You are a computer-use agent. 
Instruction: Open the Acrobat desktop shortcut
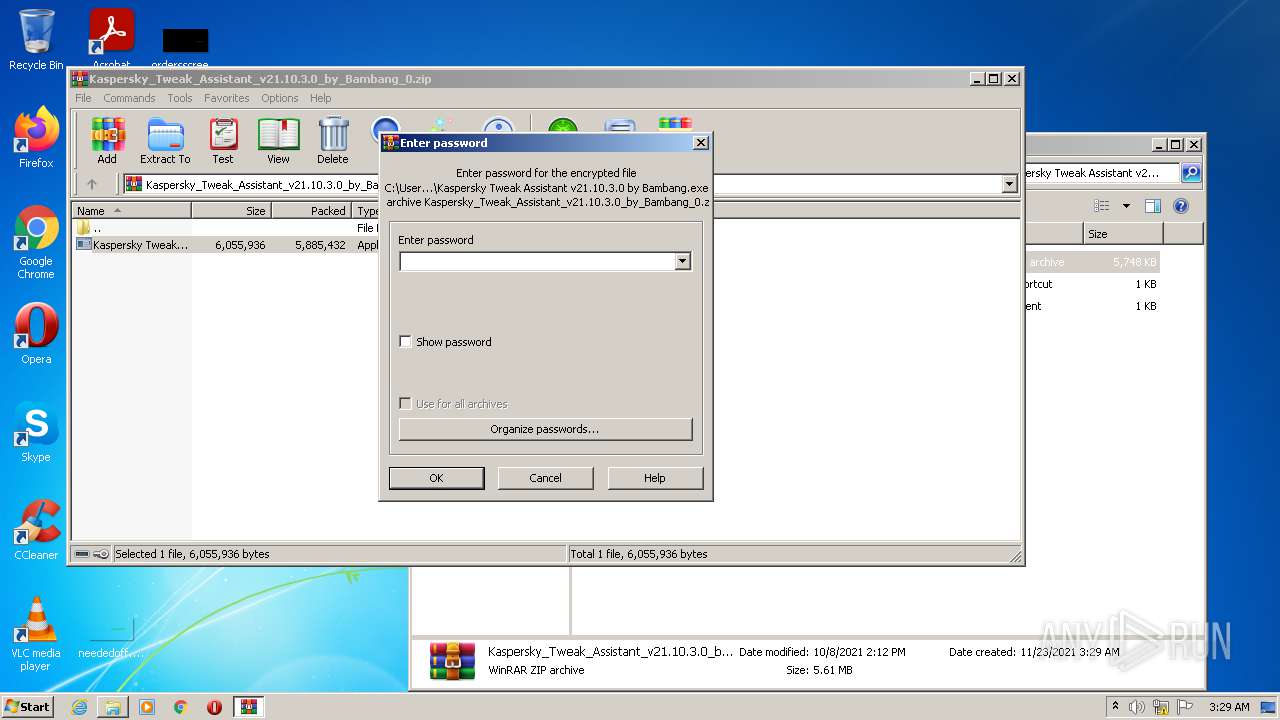point(112,38)
